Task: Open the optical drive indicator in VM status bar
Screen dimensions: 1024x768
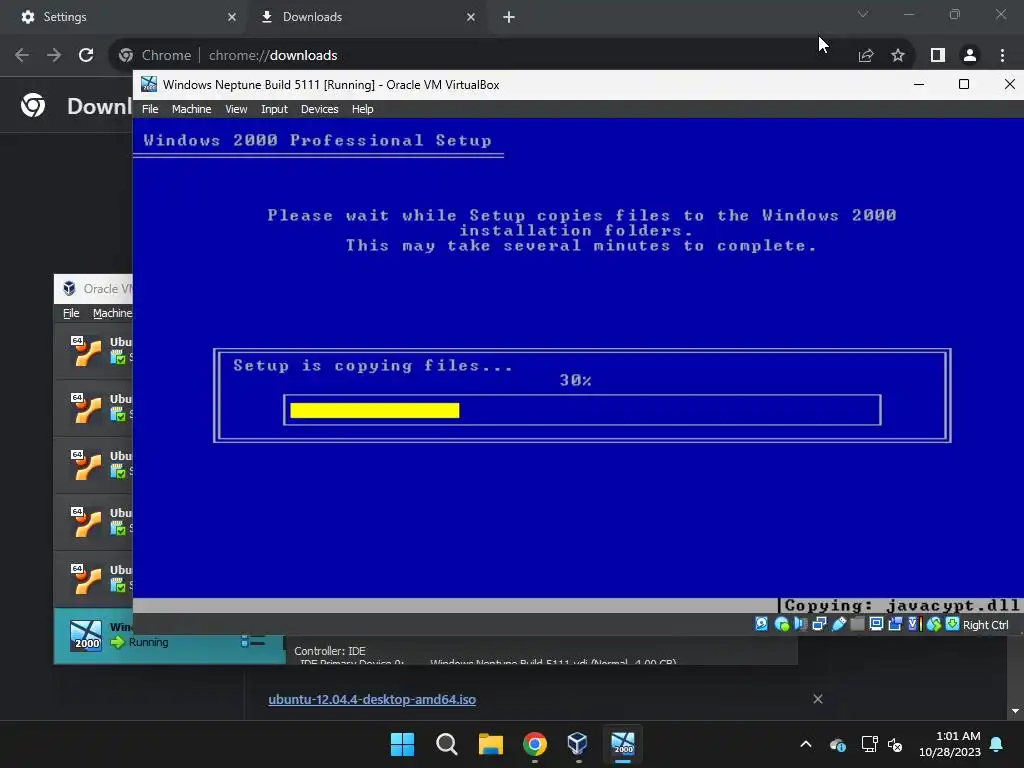Action: (x=782, y=624)
